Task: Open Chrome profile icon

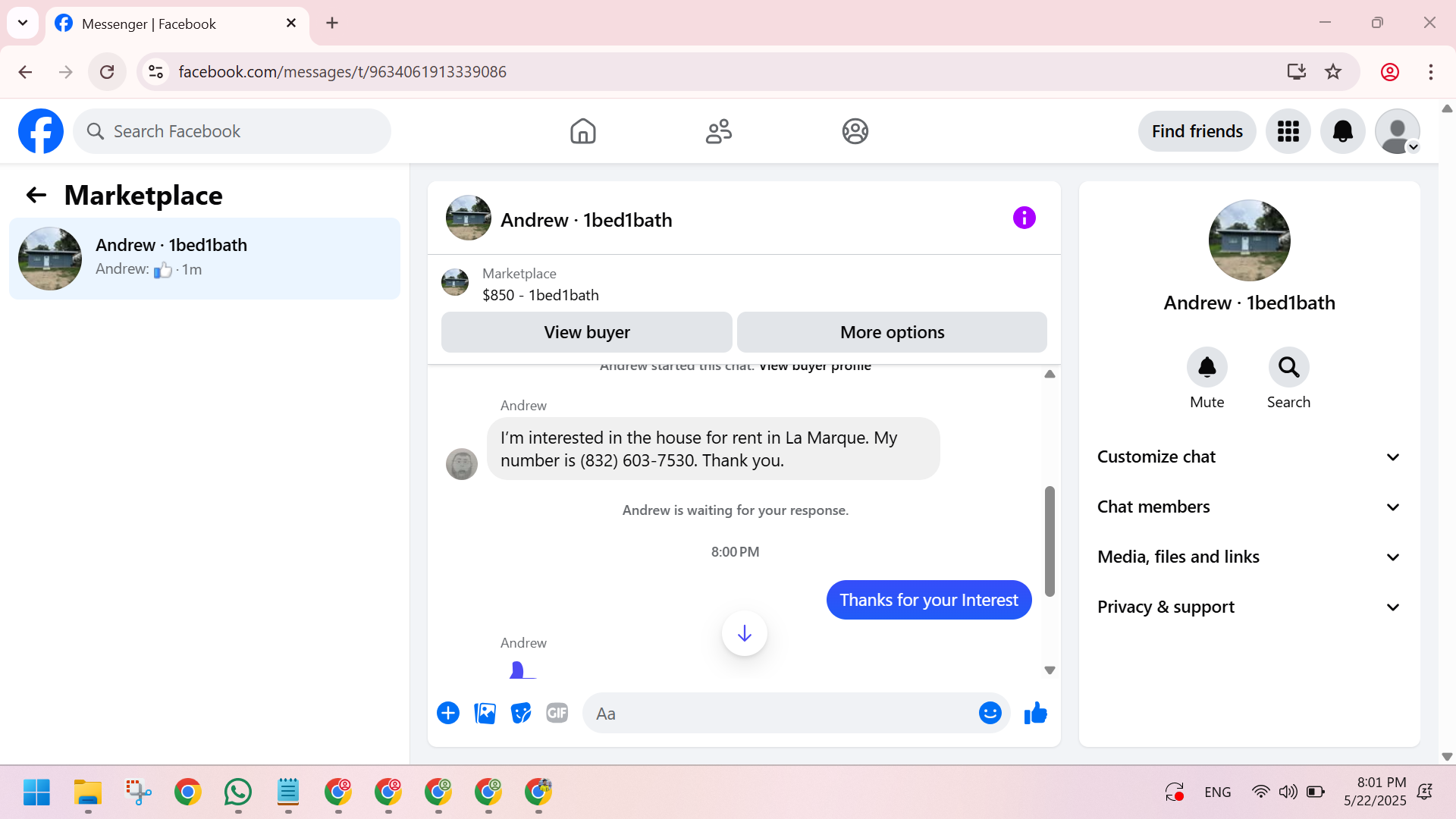Action: pyautogui.click(x=1389, y=72)
